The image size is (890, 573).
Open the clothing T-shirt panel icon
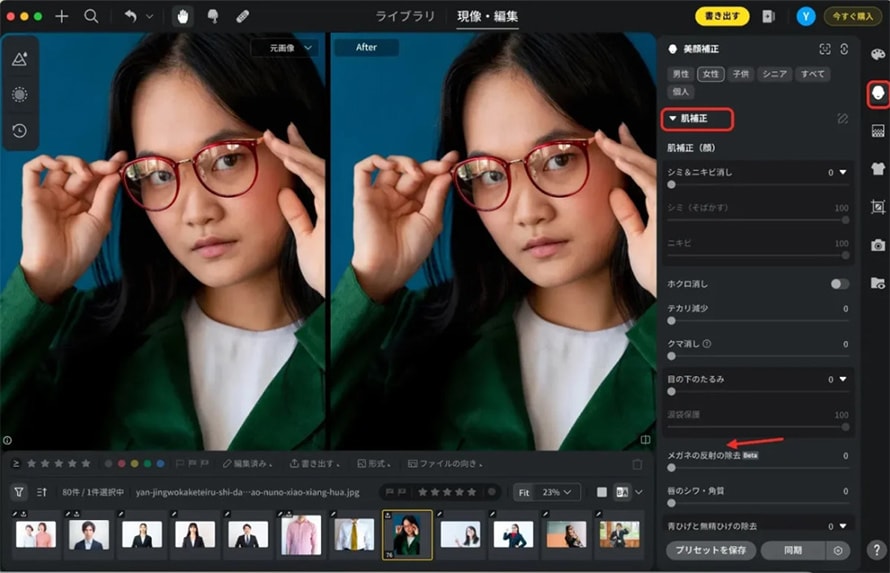[x=877, y=169]
